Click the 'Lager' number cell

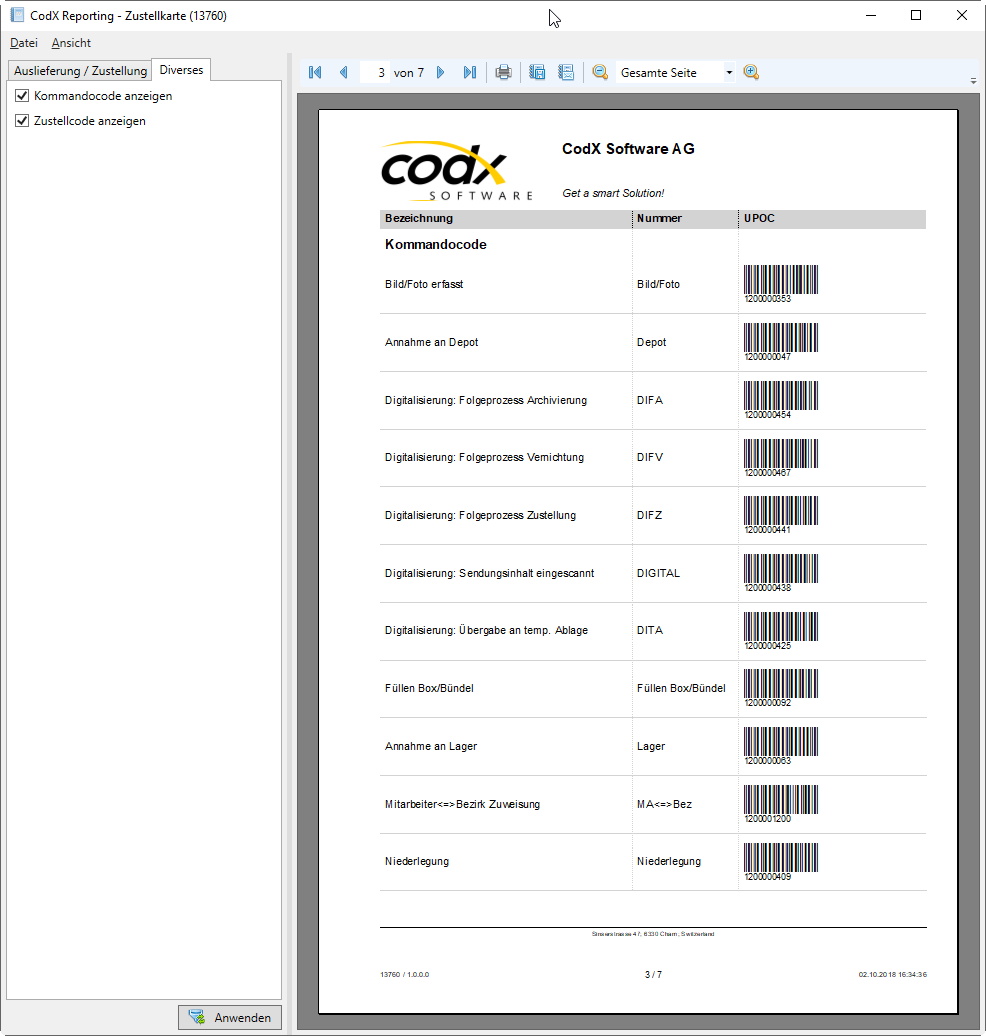pos(651,747)
